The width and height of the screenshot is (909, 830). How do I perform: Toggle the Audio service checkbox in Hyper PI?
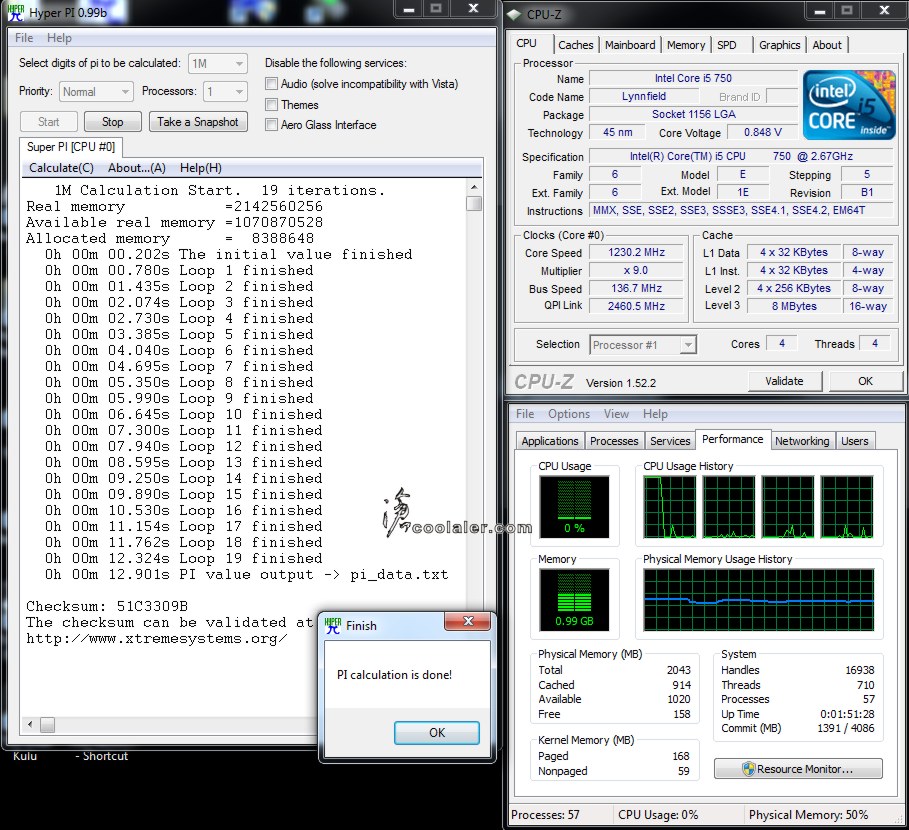[271, 84]
